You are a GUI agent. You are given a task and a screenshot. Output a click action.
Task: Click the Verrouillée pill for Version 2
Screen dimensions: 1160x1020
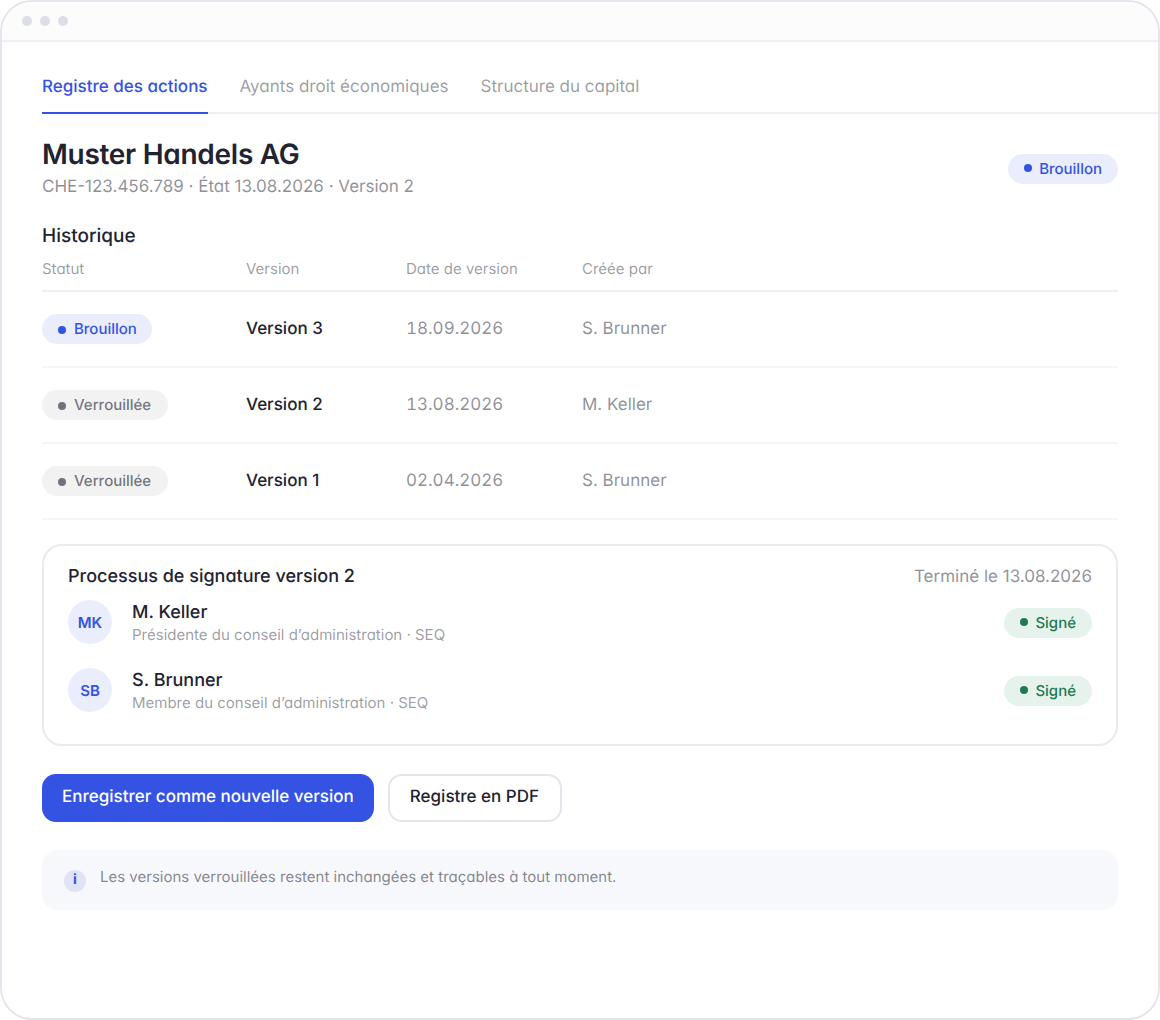tap(104, 405)
